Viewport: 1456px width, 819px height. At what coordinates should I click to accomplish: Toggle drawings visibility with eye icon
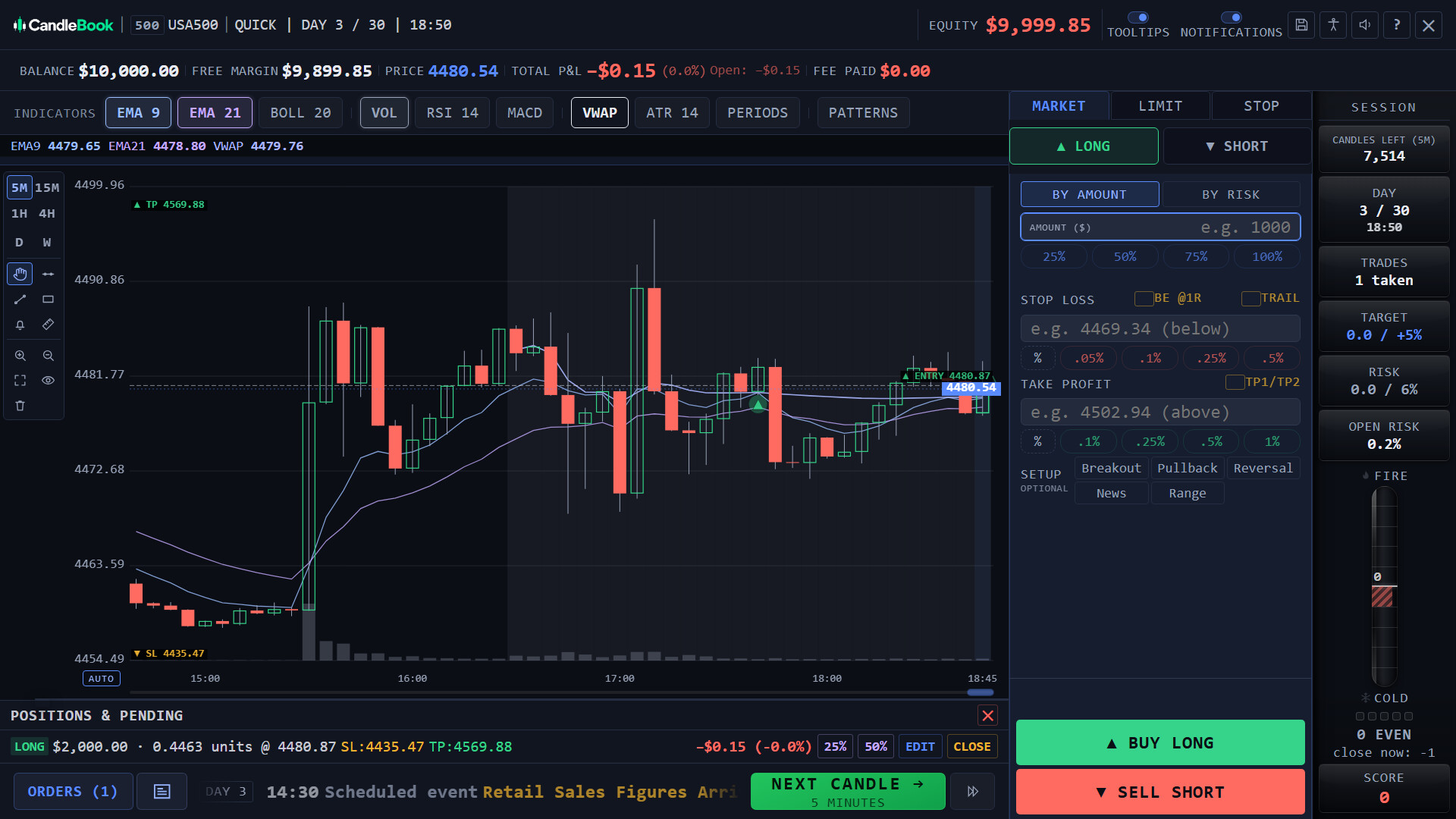[48, 381]
